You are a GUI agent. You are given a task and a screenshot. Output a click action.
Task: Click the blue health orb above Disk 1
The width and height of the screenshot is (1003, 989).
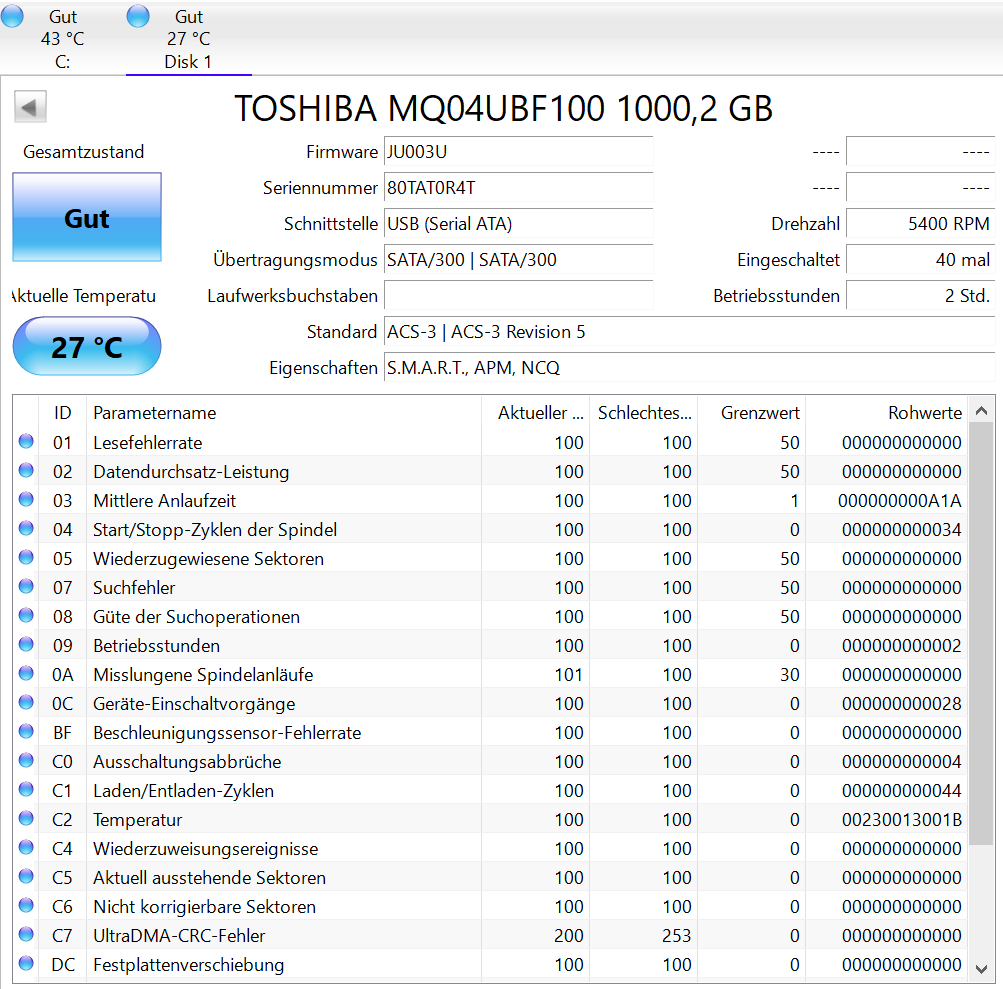click(x=138, y=15)
